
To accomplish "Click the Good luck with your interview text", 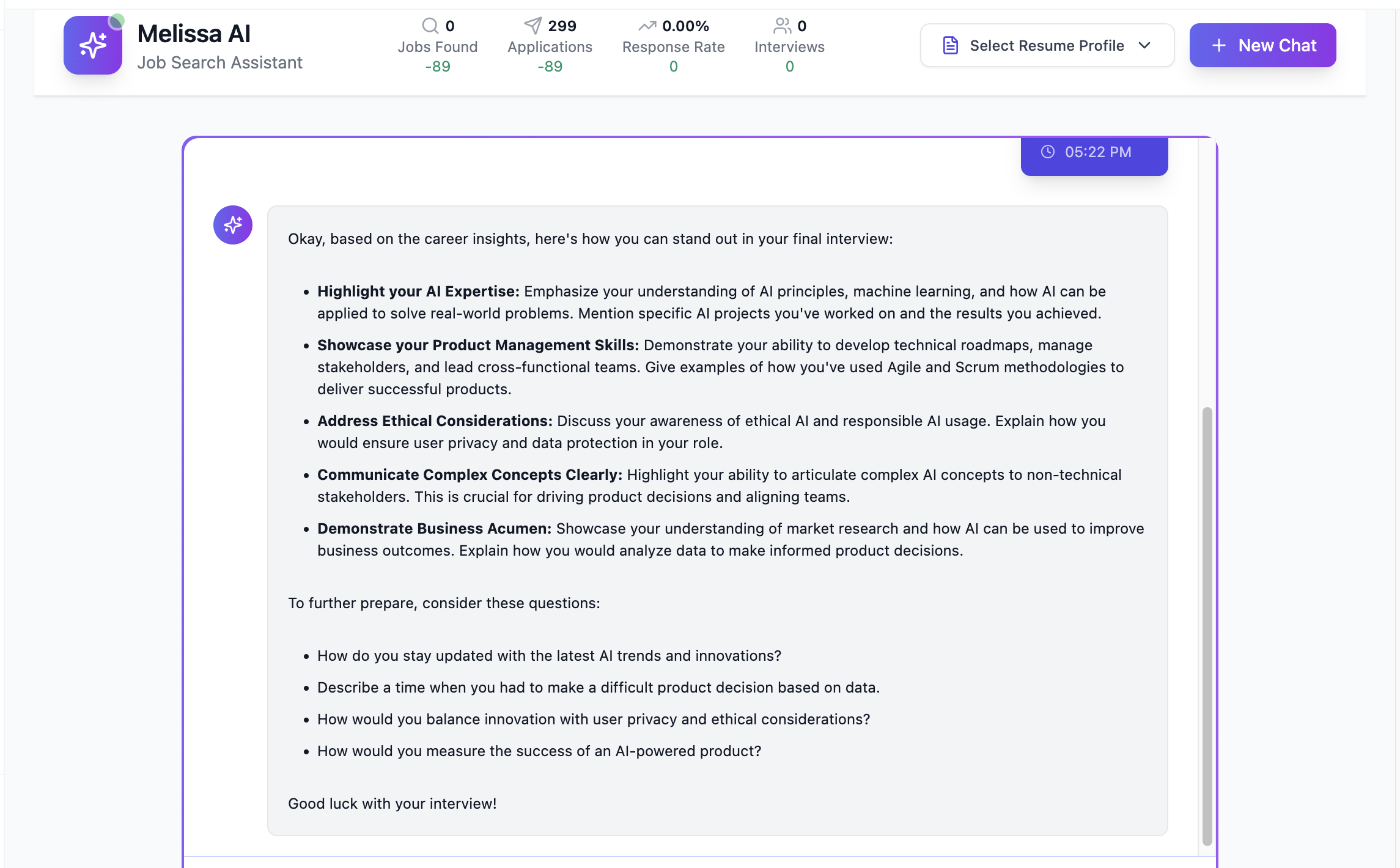I will pyautogui.click(x=392, y=804).
